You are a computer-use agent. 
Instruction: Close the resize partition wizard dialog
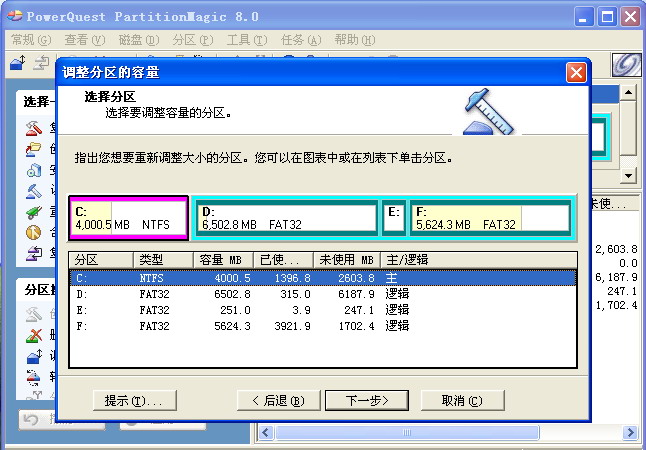point(576,73)
